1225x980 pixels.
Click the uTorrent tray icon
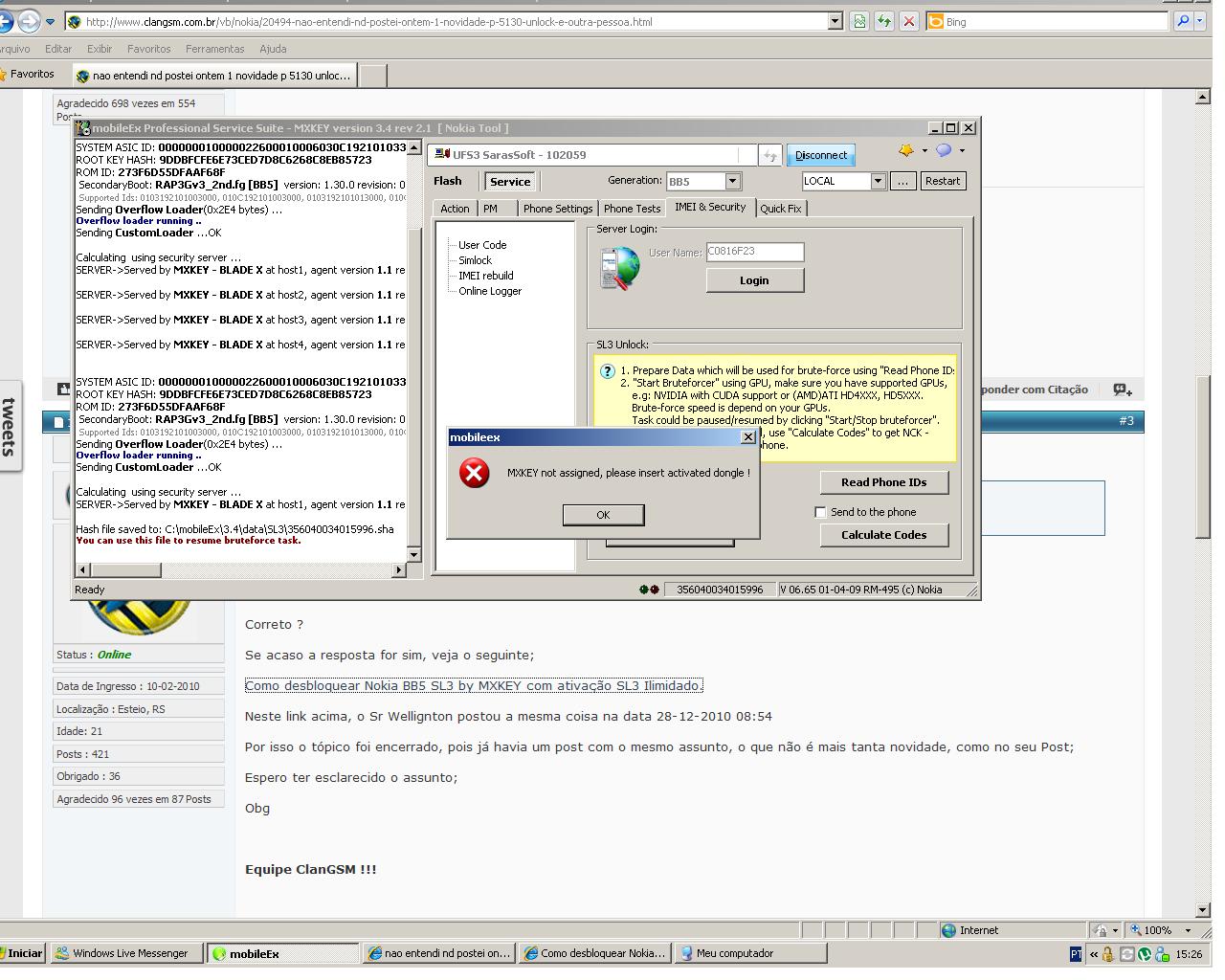click(1144, 954)
